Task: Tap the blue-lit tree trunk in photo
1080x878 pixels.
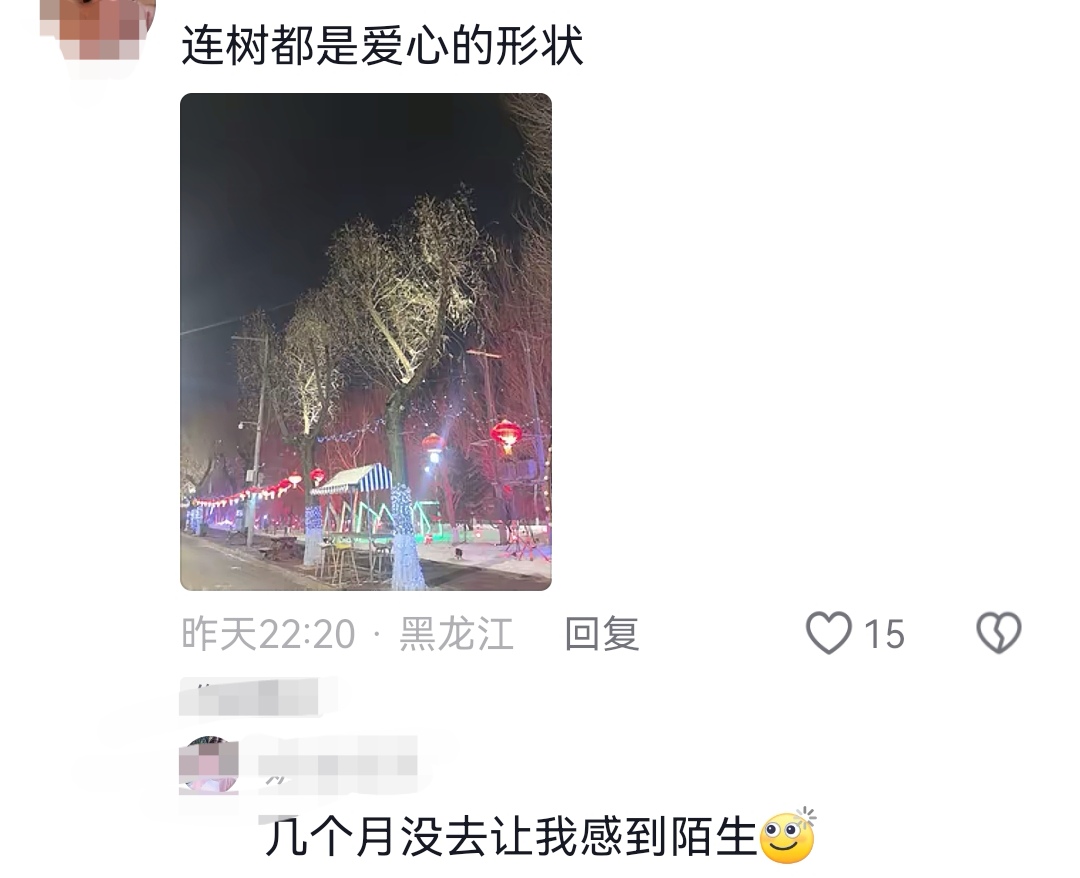Action: [406, 537]
